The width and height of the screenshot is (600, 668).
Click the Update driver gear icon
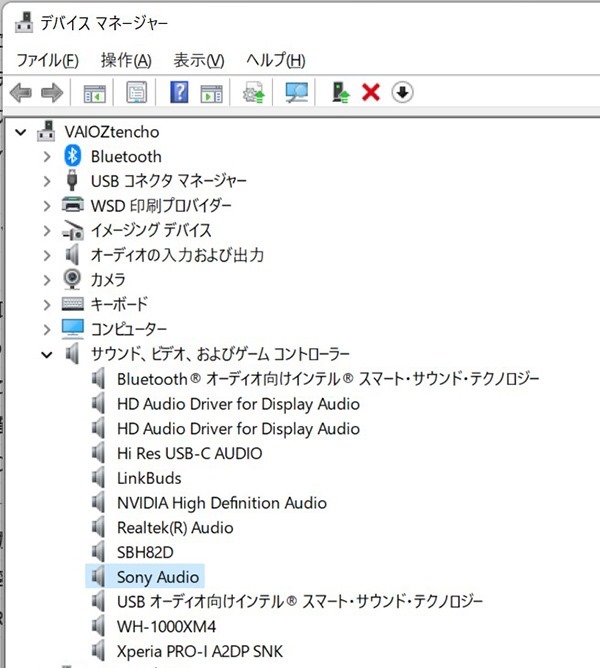(254, 92)
